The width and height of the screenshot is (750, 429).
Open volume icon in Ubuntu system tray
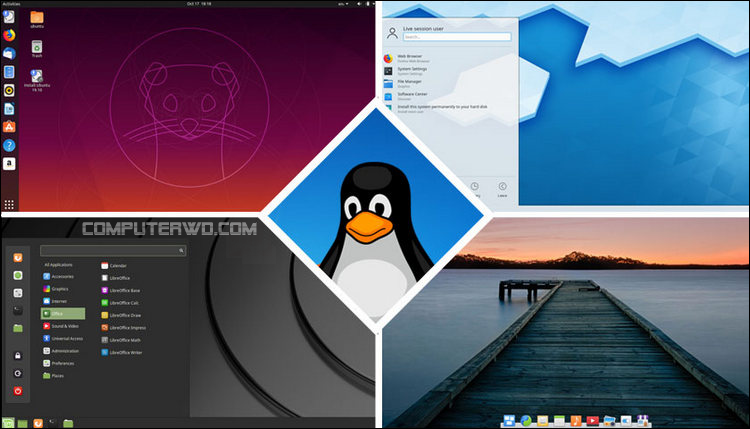[359, 3]
